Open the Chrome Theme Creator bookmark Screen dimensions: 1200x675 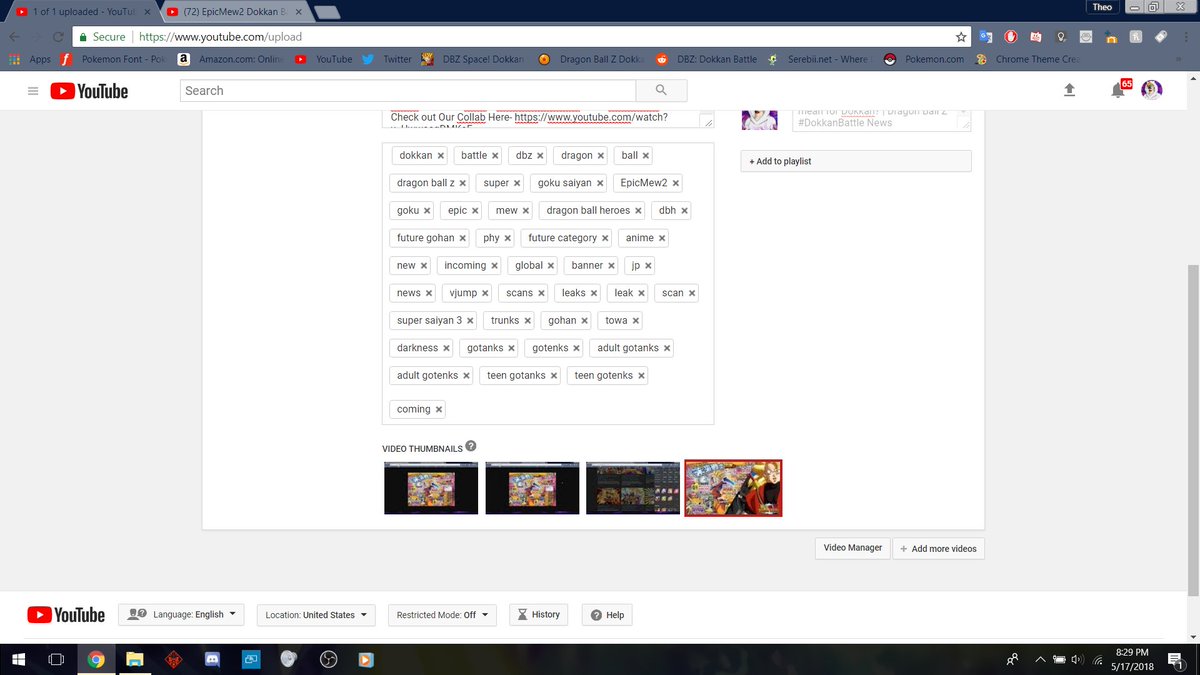coord(1027,59)
